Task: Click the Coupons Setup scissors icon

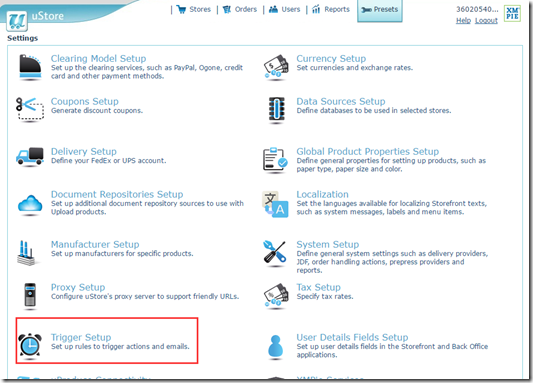Action: (x=30, y=109)
